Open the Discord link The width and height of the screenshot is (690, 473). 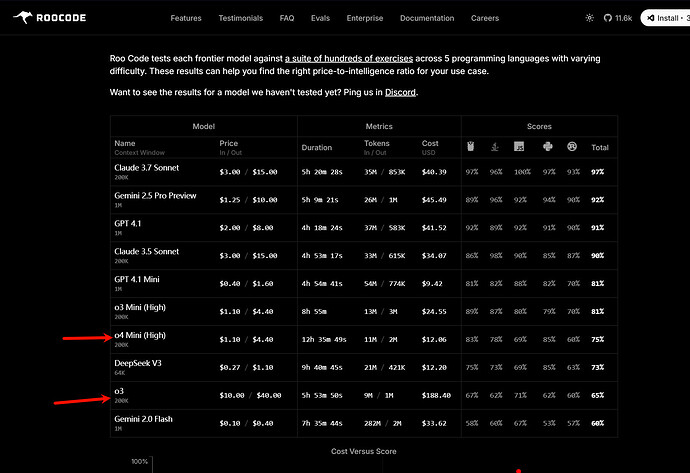[x=400, y=92]
